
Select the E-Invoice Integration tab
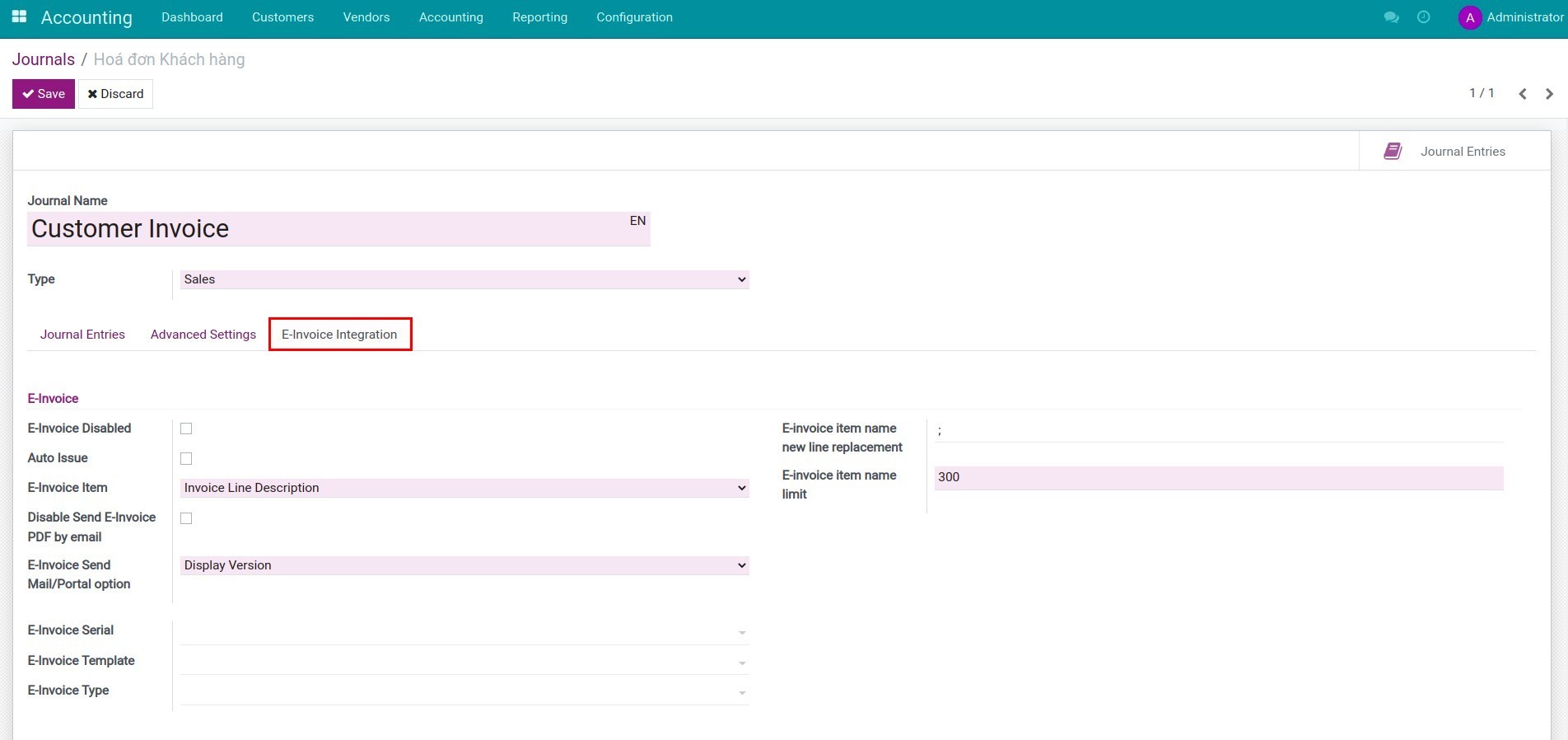339,335
